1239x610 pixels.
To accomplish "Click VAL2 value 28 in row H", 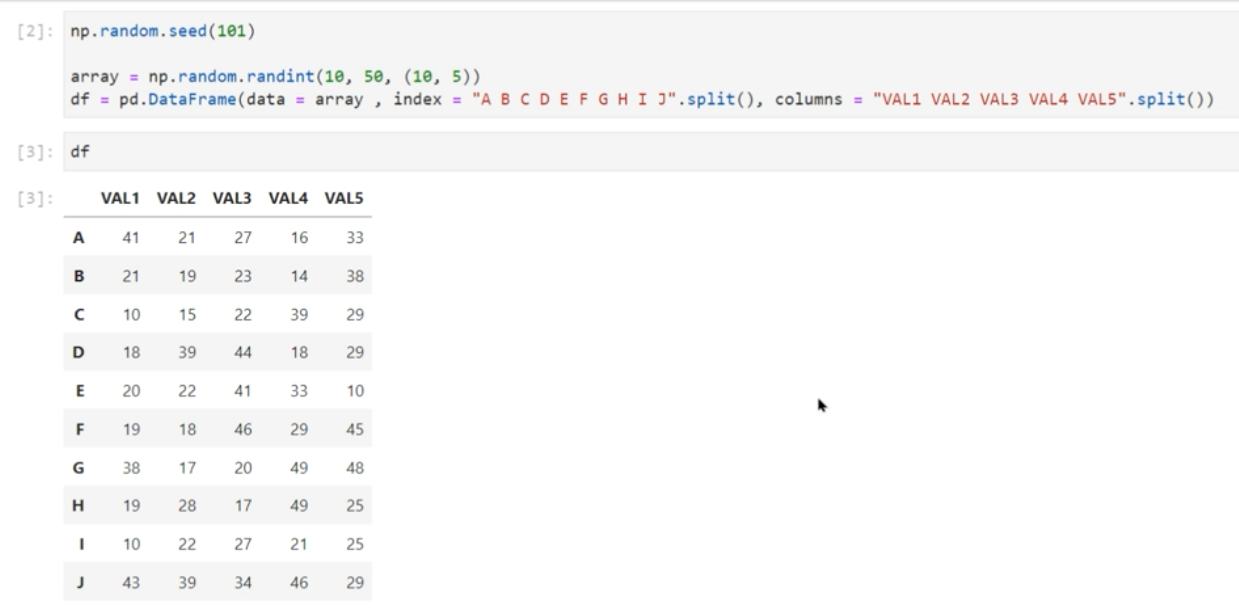I will [186, 504].
